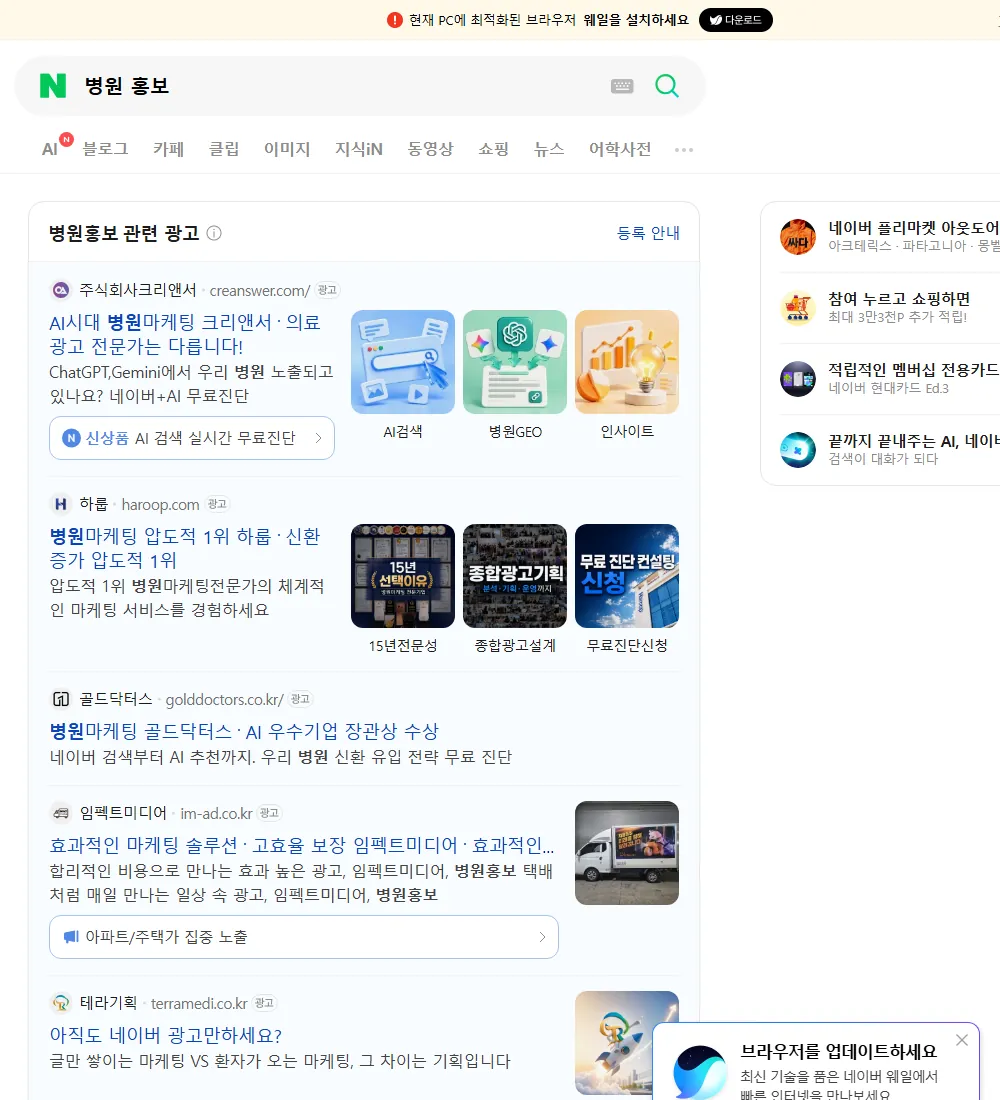Switch to the 지식iN tab
The image size is (1000, 1100).
[359, 149]
